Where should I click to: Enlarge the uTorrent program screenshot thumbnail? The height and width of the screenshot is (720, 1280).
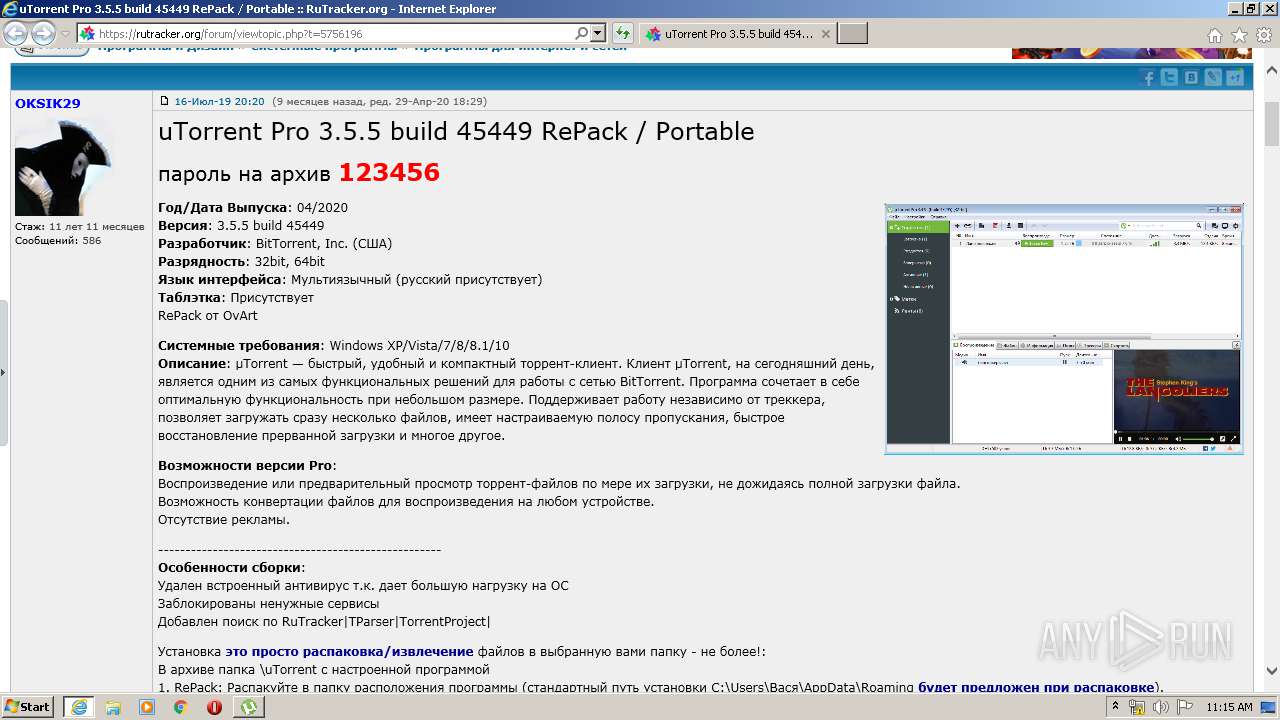1064,328
